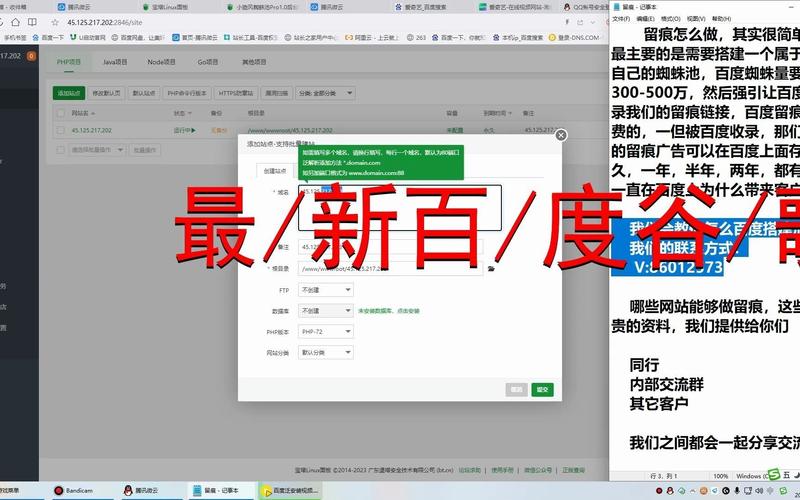Check the checkbox for site 45.125.217.202
This screenshot has height=500, width=800.
point(61,131)
